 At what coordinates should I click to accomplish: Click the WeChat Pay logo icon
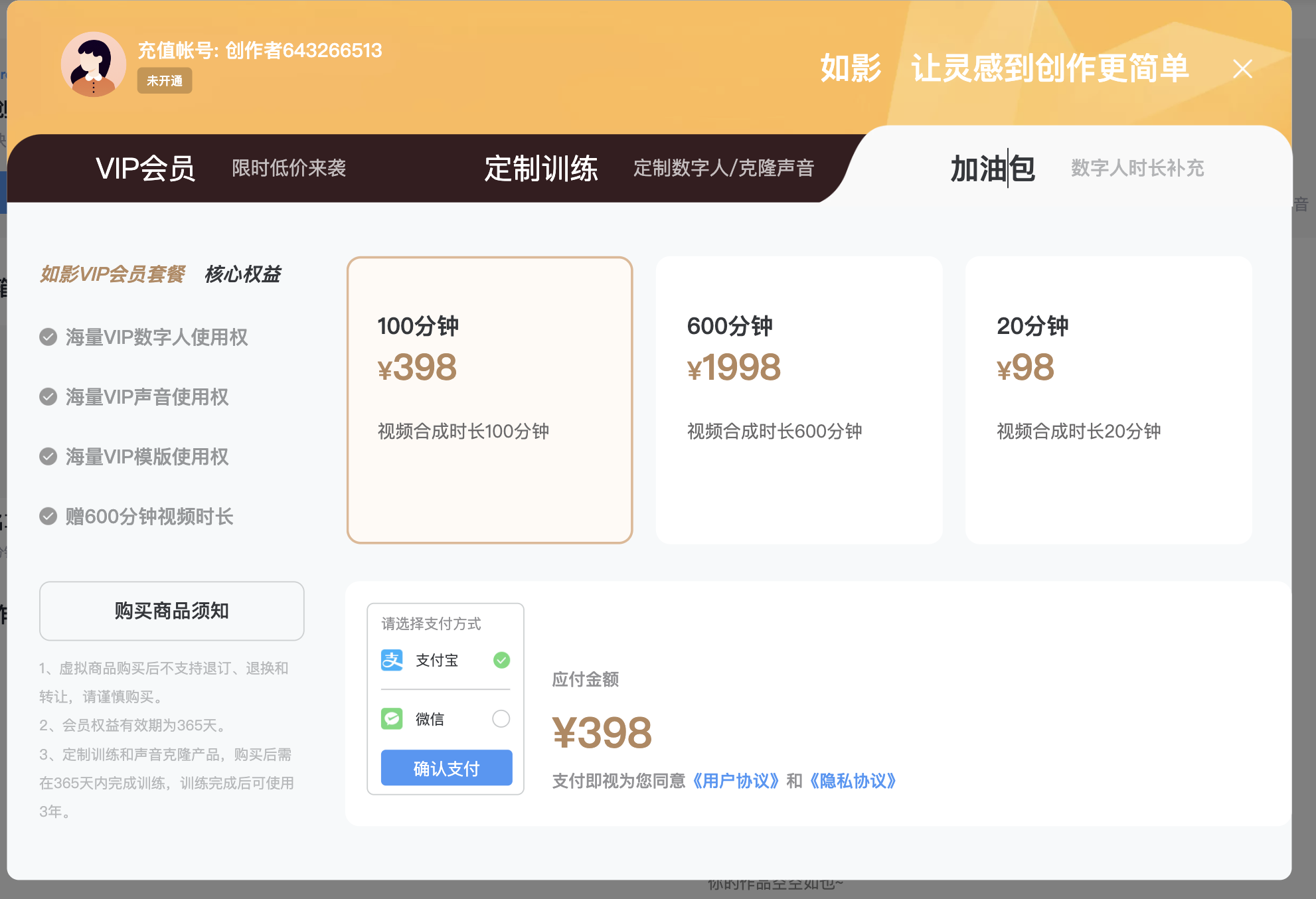(x=392, y=718)
